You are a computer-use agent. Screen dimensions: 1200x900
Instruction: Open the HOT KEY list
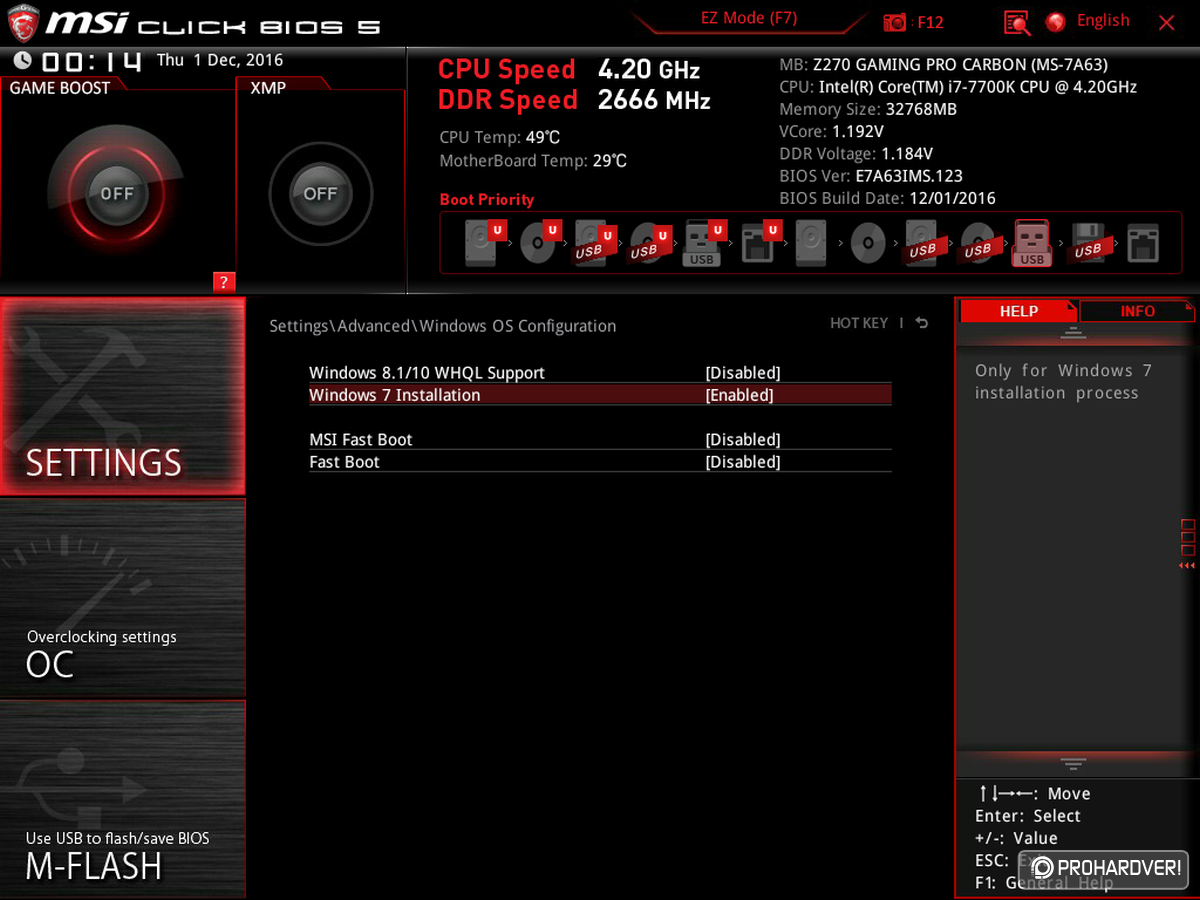pos(859,323)
